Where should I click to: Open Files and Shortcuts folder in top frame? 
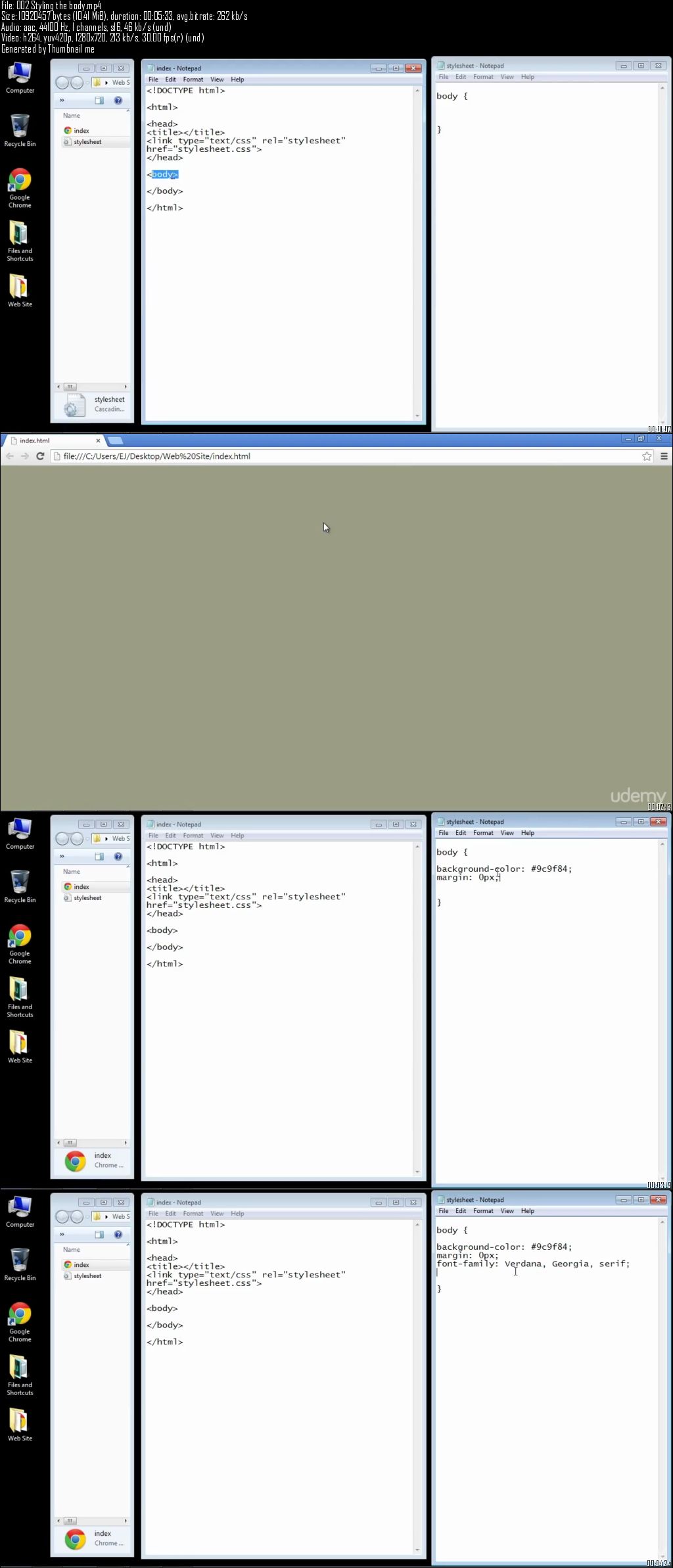coord(20,241)
